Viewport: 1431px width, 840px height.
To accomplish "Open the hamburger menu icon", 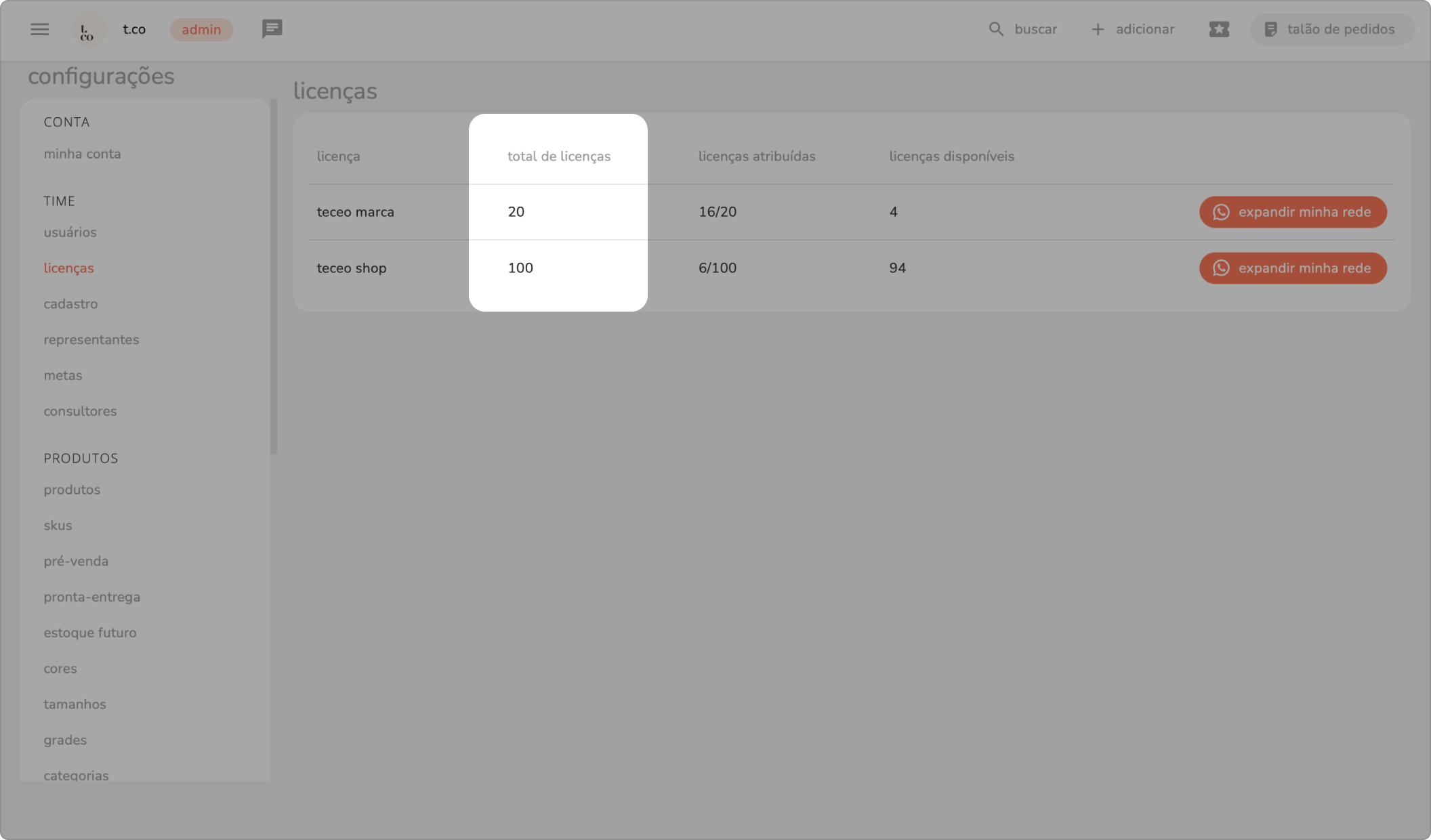I will tap(39, 29).
